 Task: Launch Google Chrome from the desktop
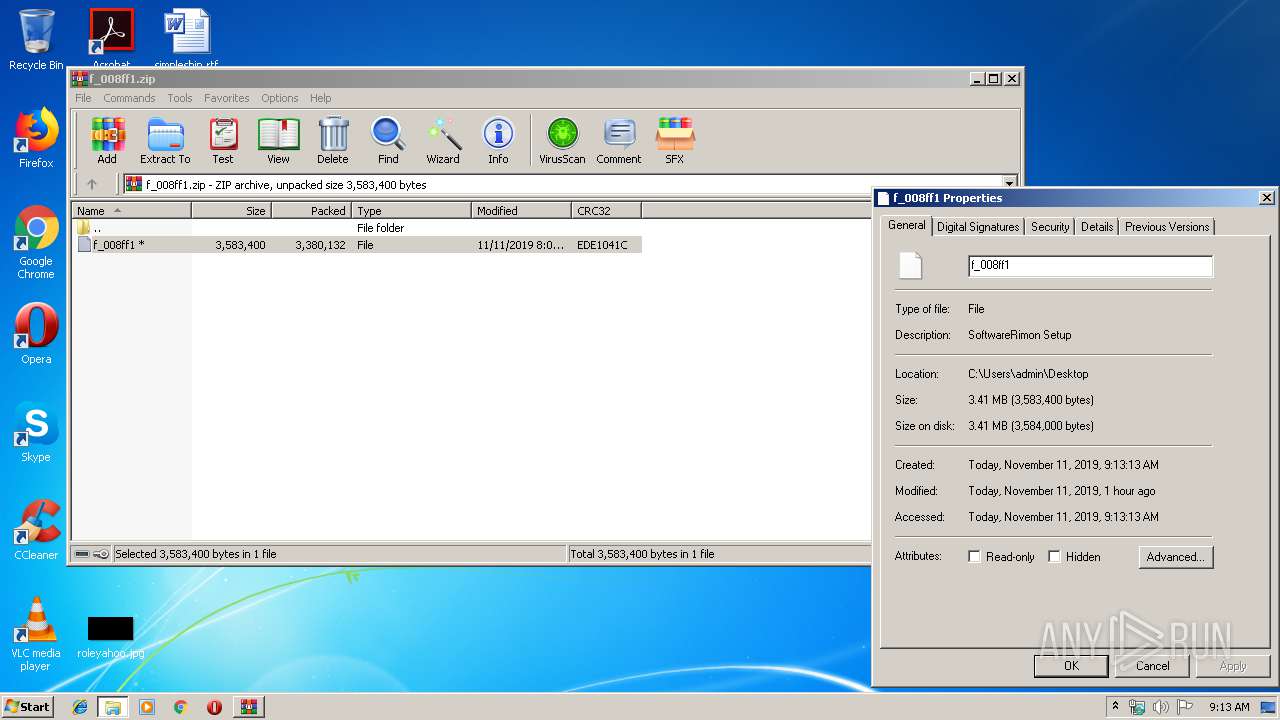[36, 242]
